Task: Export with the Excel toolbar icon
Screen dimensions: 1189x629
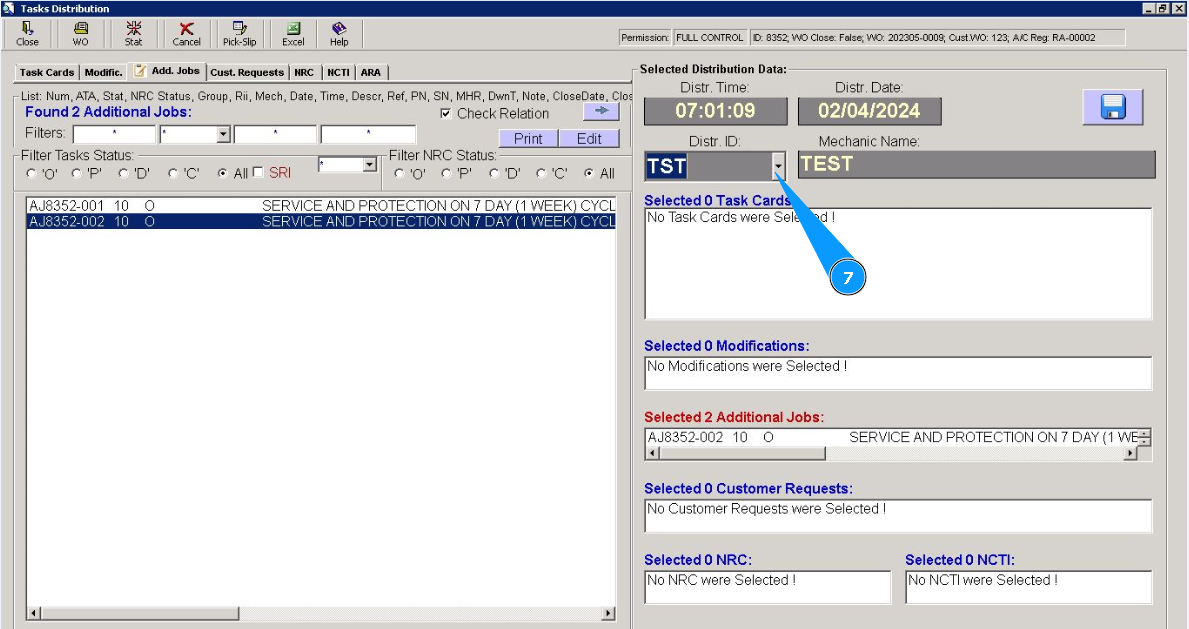Action: click(293, 34)
